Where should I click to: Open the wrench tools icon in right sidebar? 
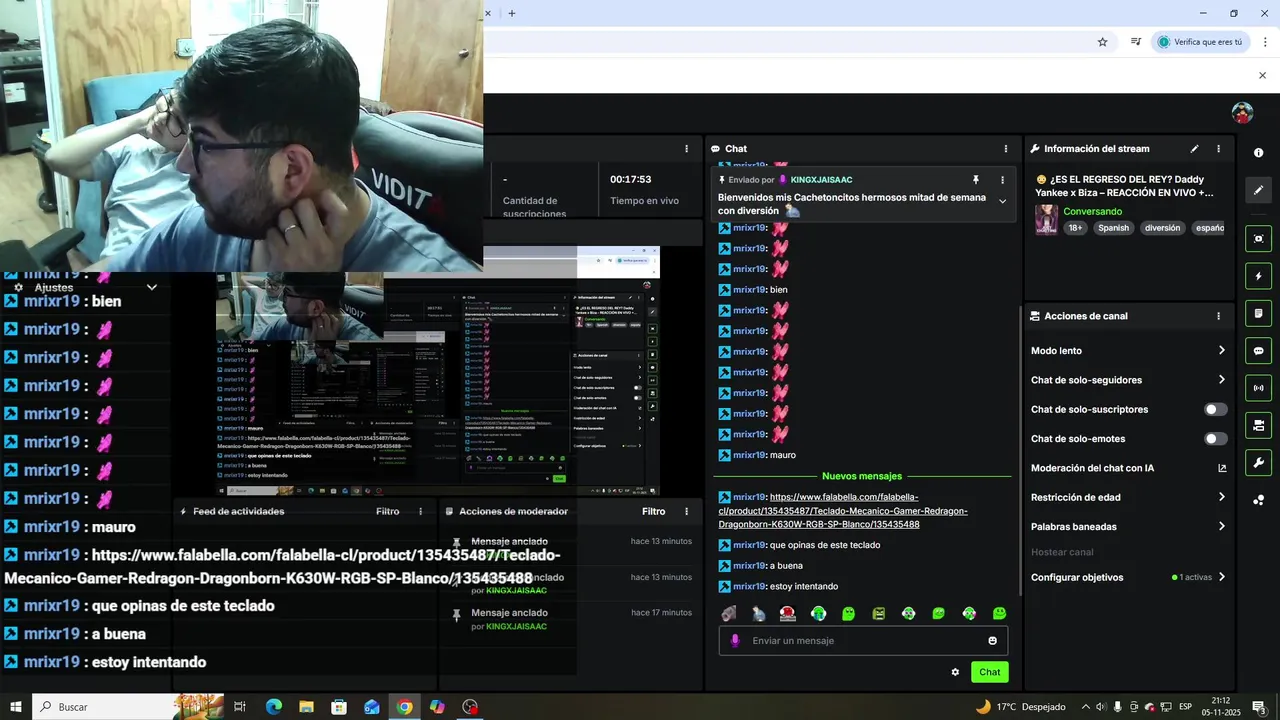[x=1258, y=462]
